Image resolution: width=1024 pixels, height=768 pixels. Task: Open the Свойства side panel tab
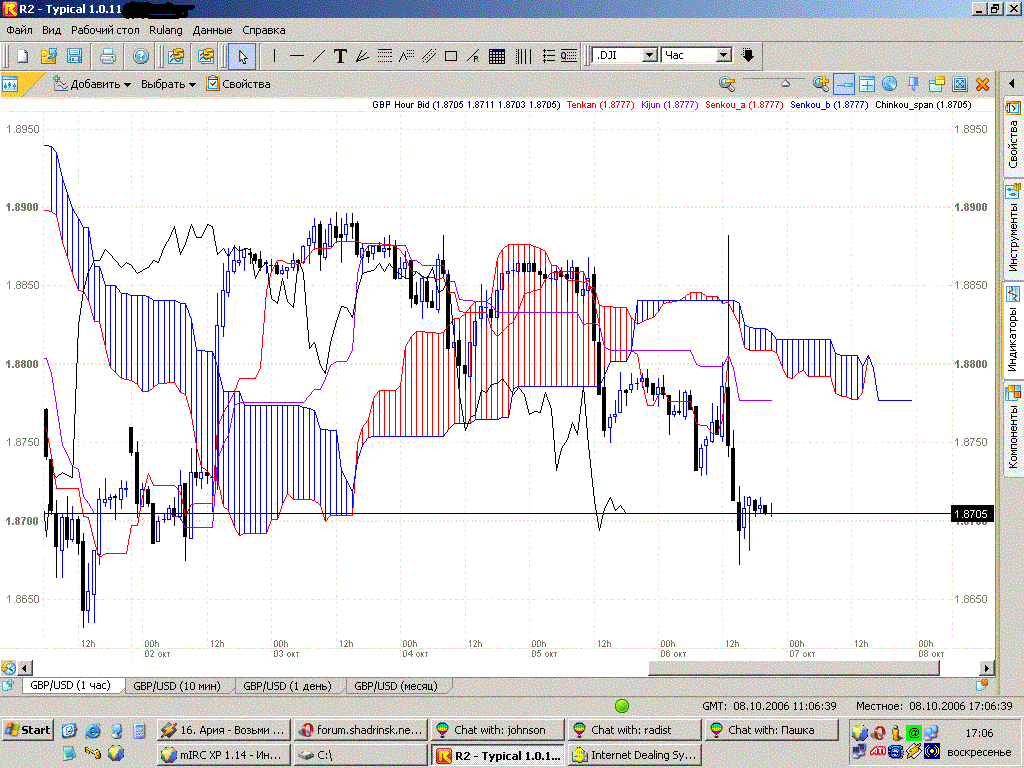[x=1013, y=136]
